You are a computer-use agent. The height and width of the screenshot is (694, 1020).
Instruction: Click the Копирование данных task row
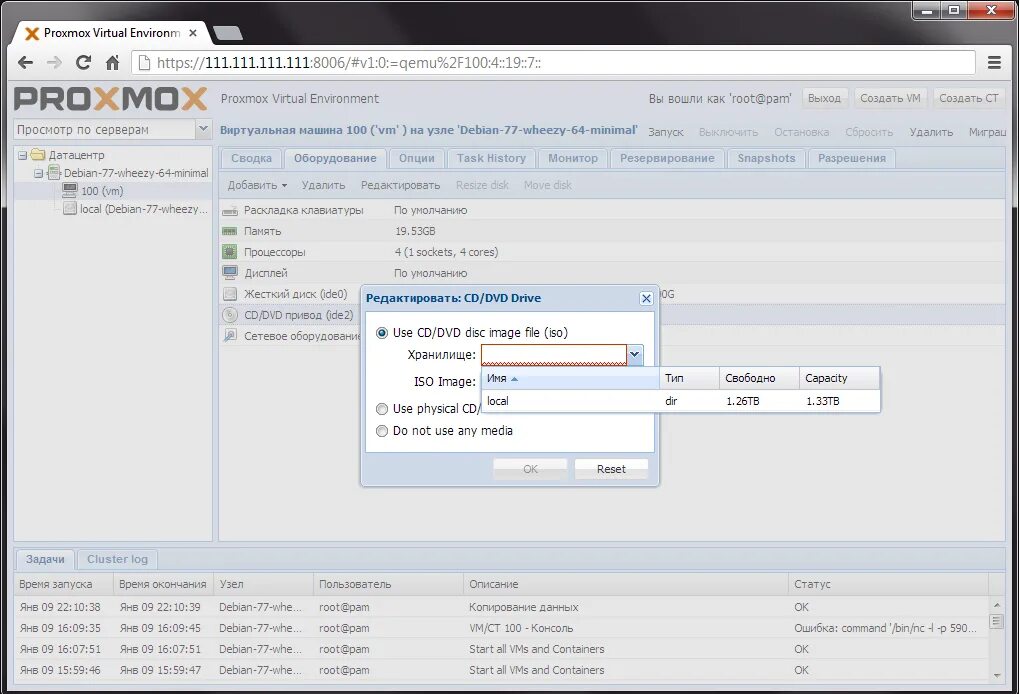point(501,607)
